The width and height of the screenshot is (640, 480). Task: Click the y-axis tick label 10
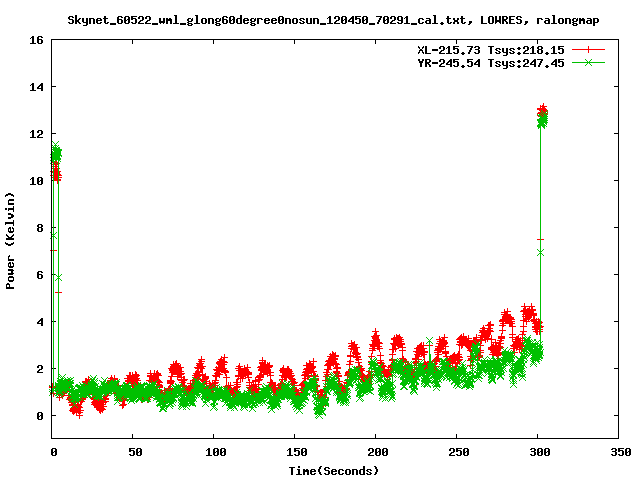[36, 181]
